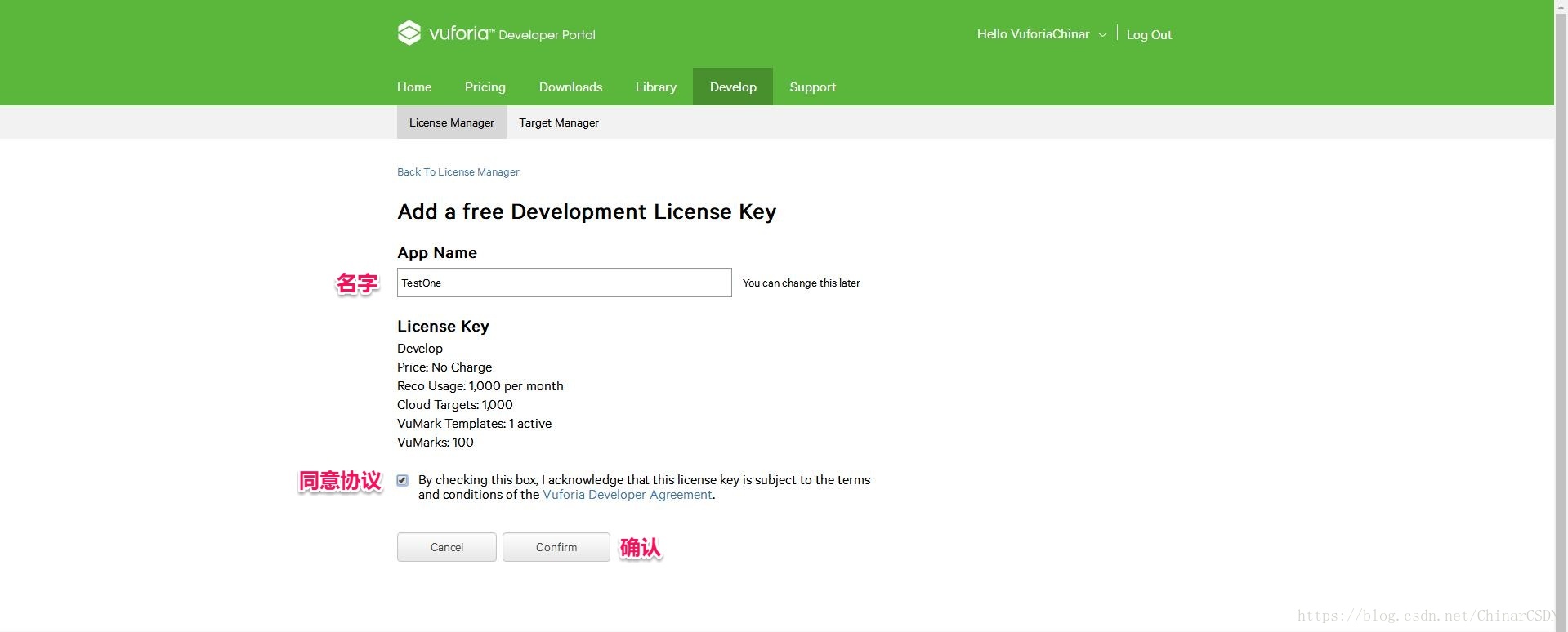Navigate to the Library section
Image resolution: width=1568 pixels, height=632 pixels.
click(x=656, y=87)
